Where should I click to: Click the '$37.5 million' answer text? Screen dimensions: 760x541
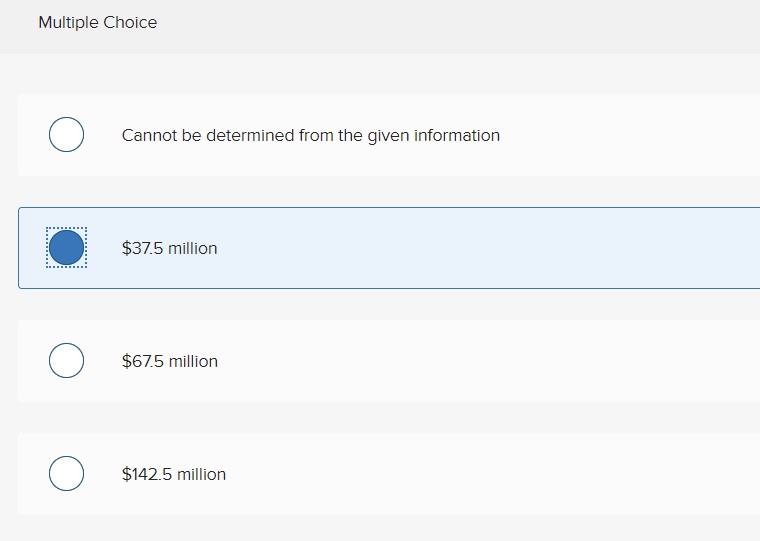coord(169,248)
